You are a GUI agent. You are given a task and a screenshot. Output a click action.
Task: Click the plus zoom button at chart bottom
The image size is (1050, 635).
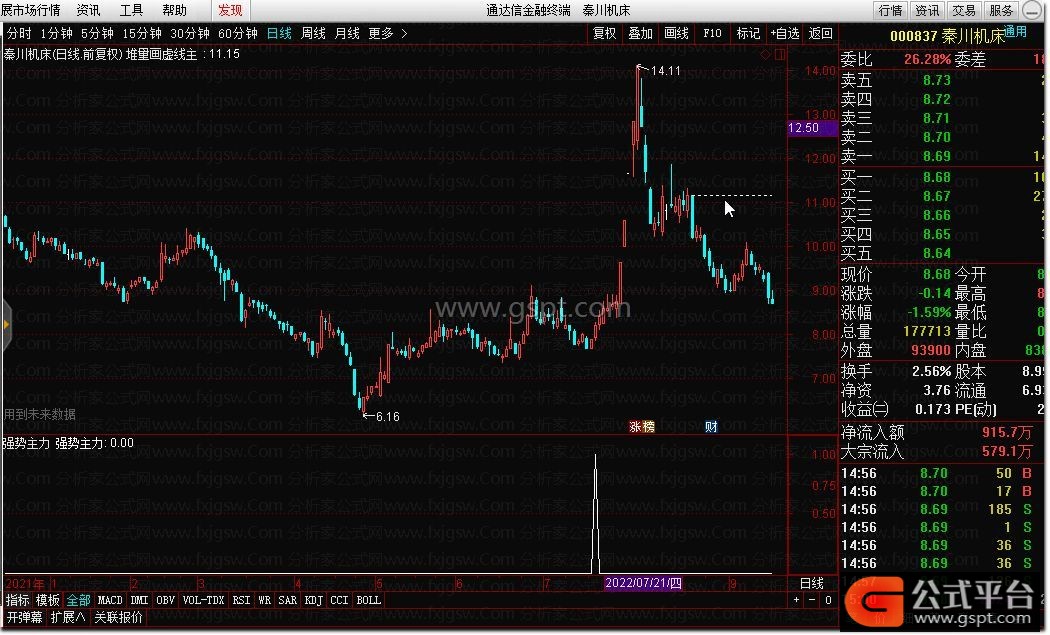click(796, 600)
